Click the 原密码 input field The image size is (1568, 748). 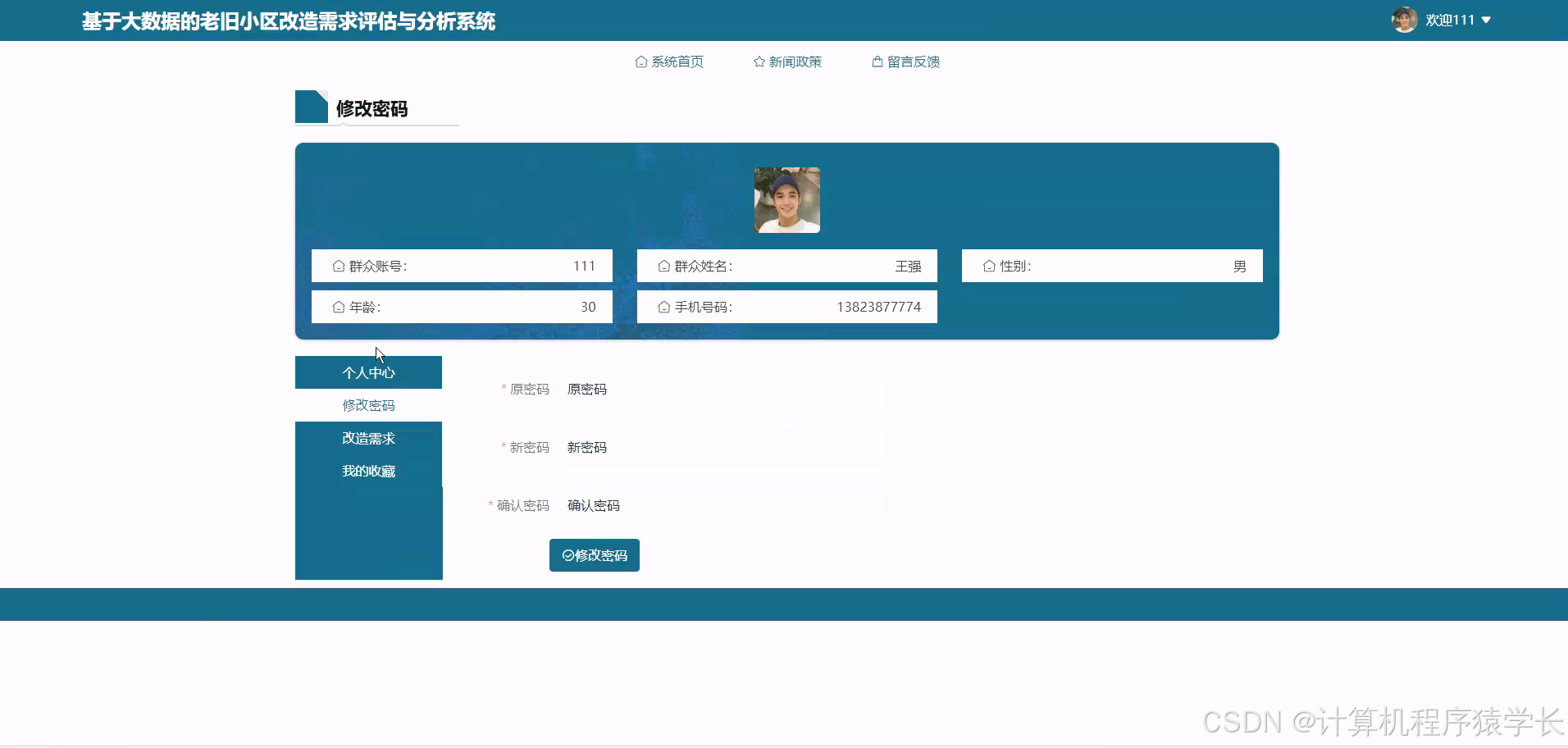point(722,389)
